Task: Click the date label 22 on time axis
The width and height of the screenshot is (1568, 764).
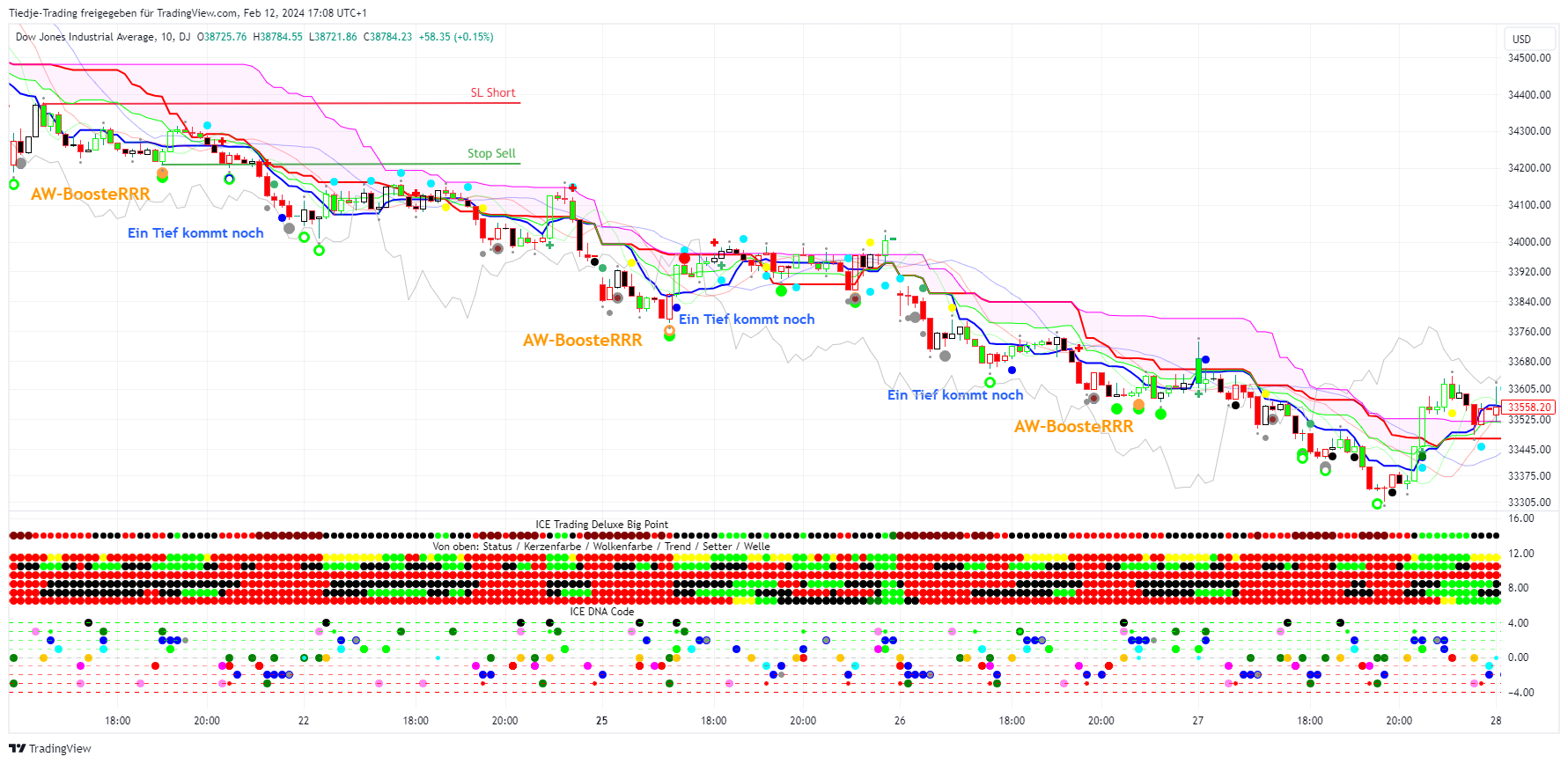Action: pos(304,721)
